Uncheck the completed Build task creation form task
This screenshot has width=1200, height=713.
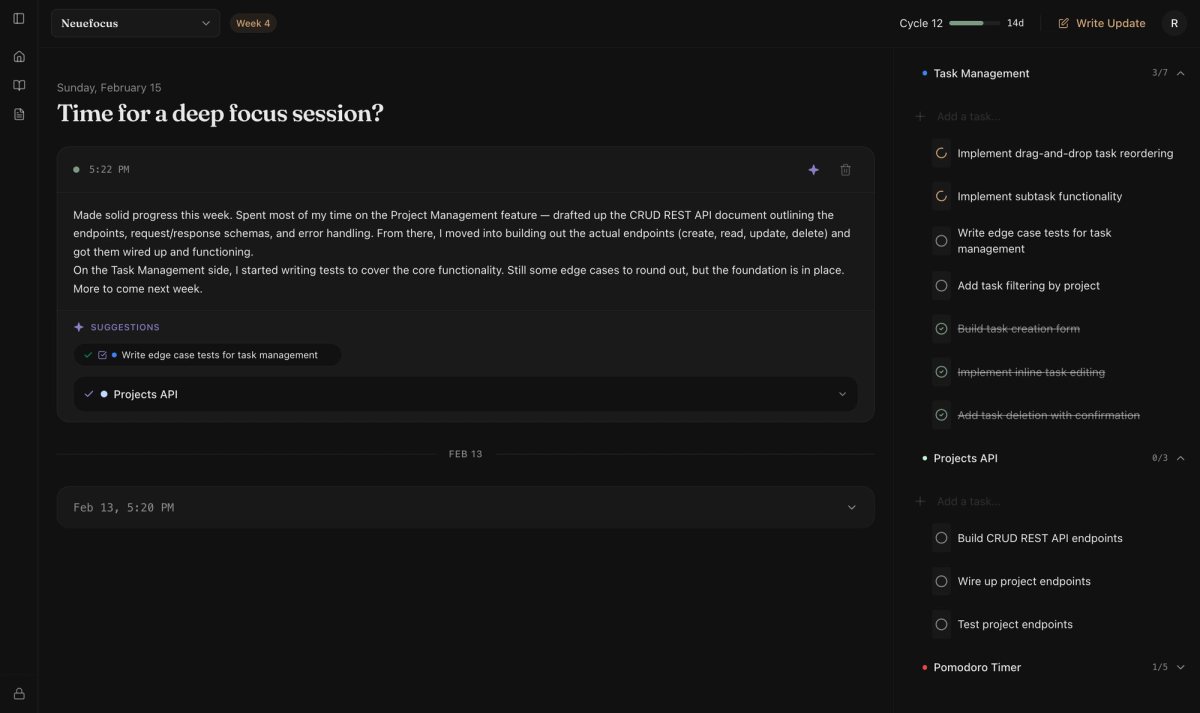click(941, 328)
